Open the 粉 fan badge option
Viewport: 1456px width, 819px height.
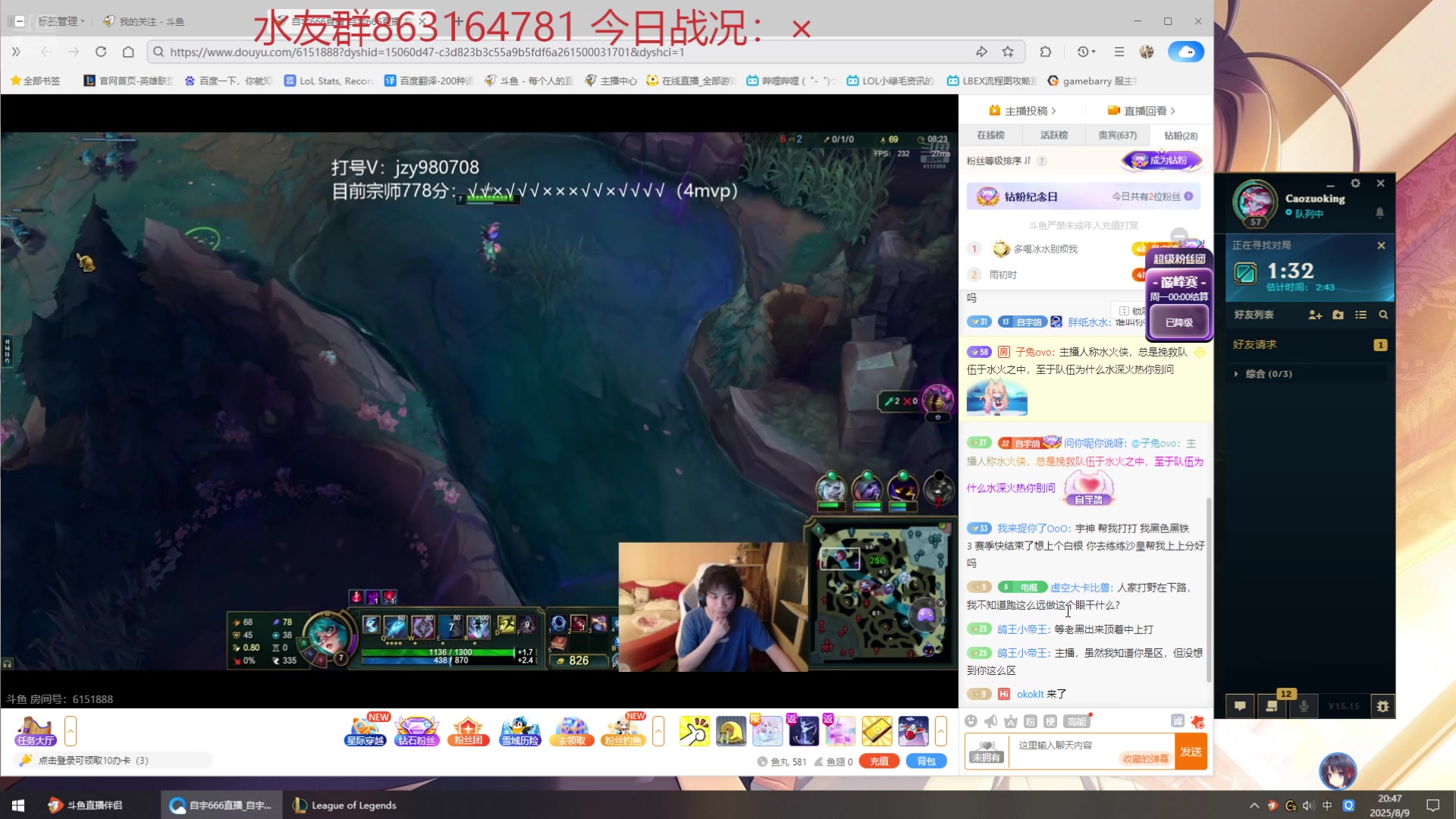[x=1030, y=721]
